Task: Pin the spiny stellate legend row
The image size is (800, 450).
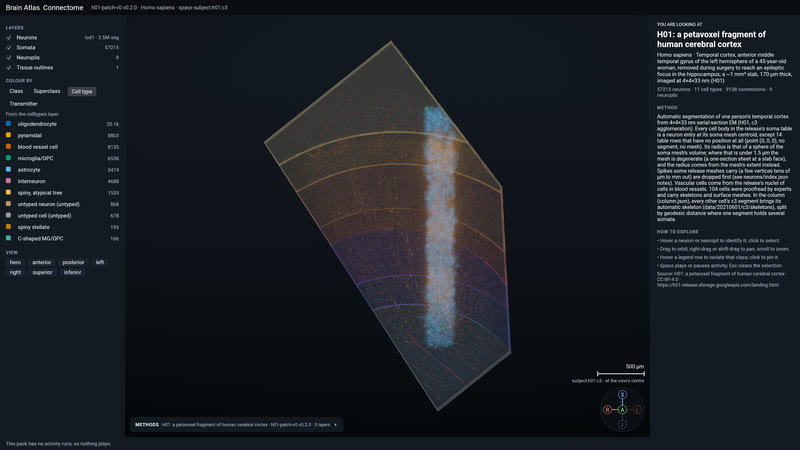Action: click(x=62, y=227)
